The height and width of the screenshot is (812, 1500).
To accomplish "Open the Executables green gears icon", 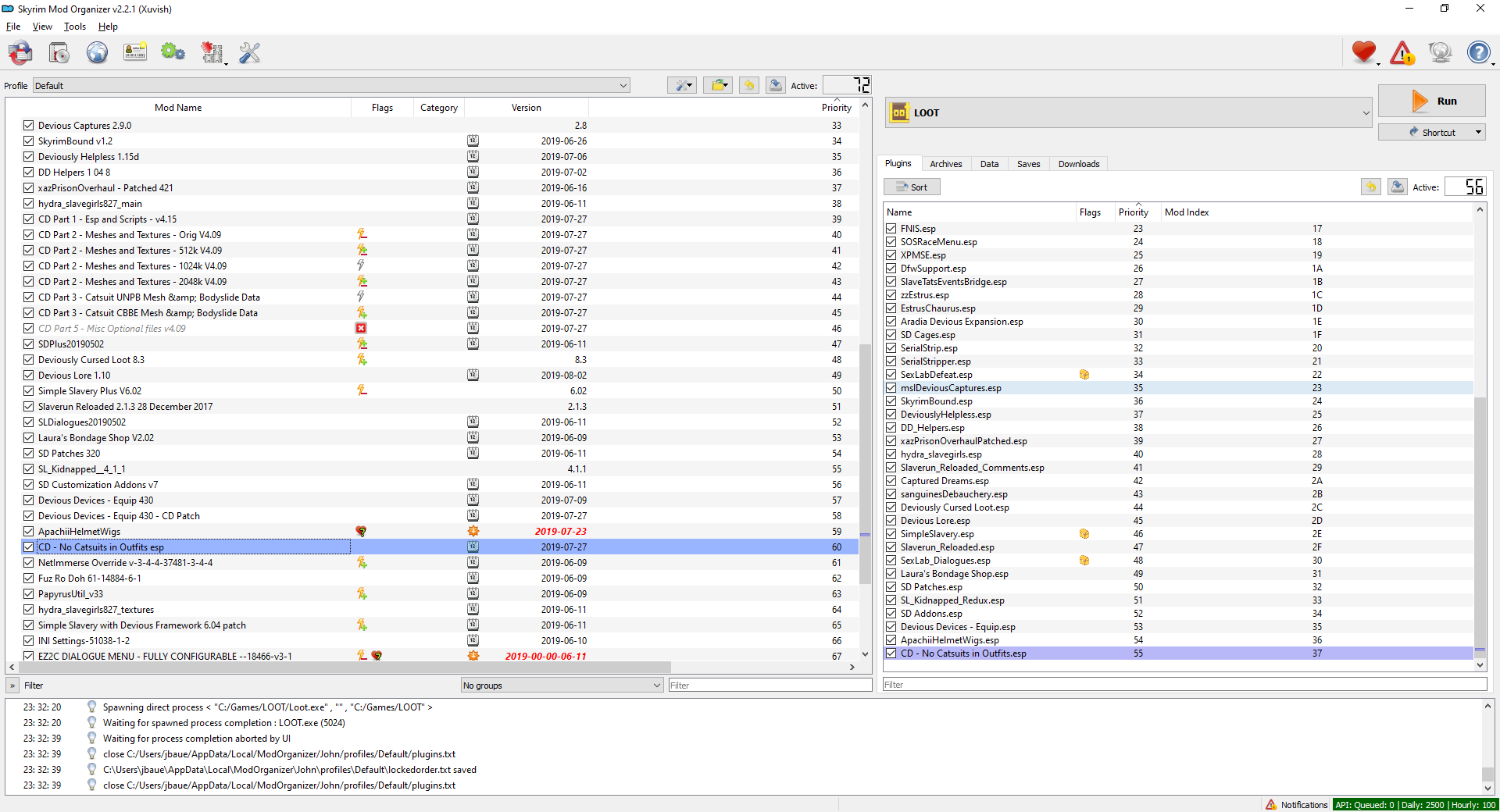I will (x=173, y=53).
